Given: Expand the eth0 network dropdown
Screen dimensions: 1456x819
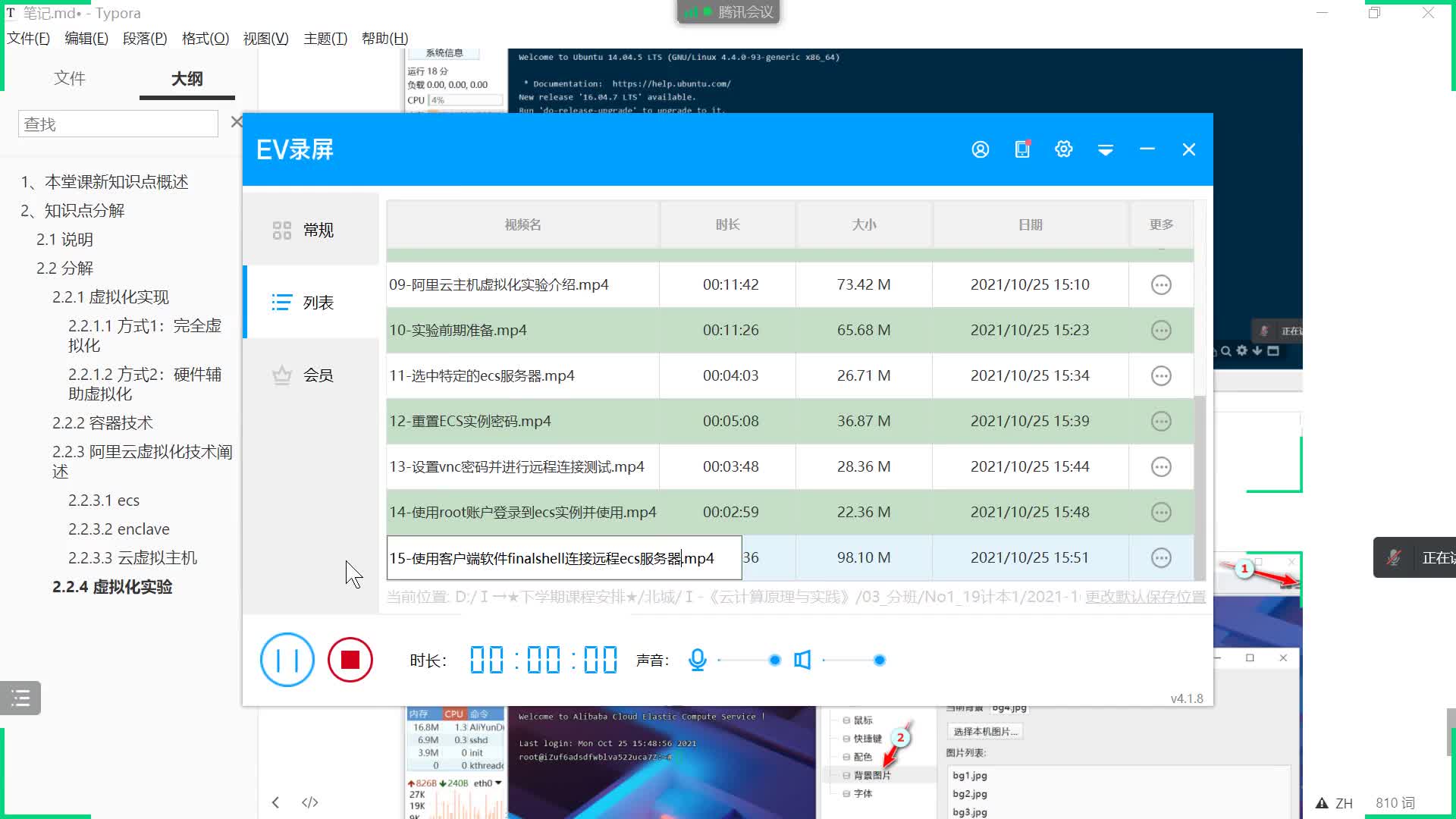Looking at the screenshot, I should coord(498,783).
